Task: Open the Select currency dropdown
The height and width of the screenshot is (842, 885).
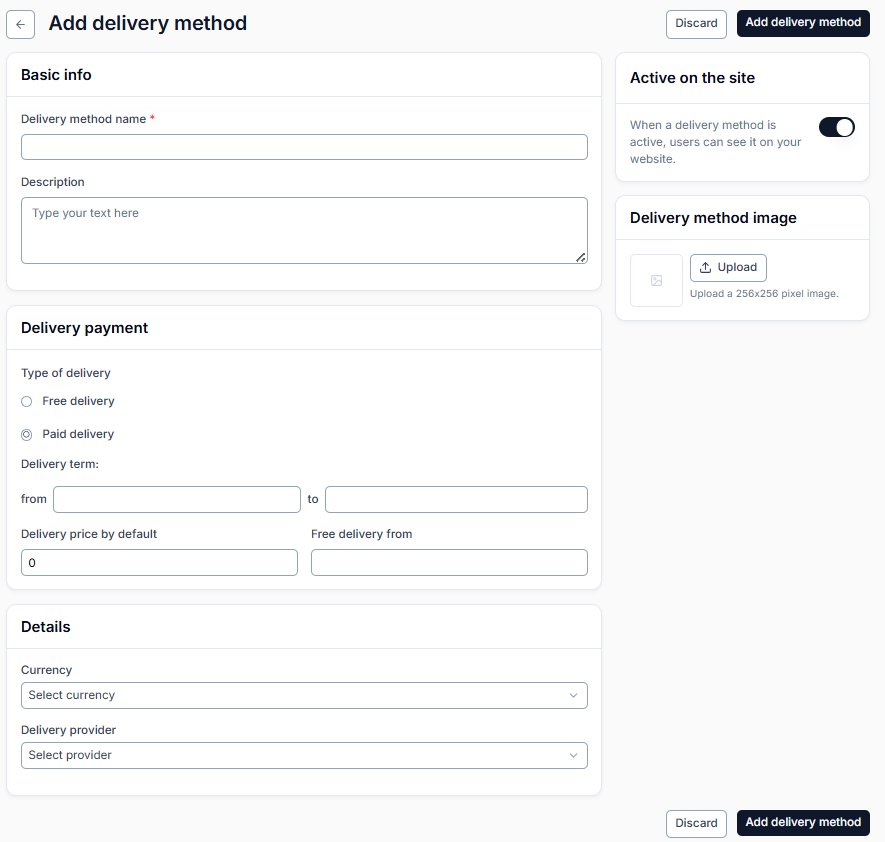Action: [x=304, y=695]
